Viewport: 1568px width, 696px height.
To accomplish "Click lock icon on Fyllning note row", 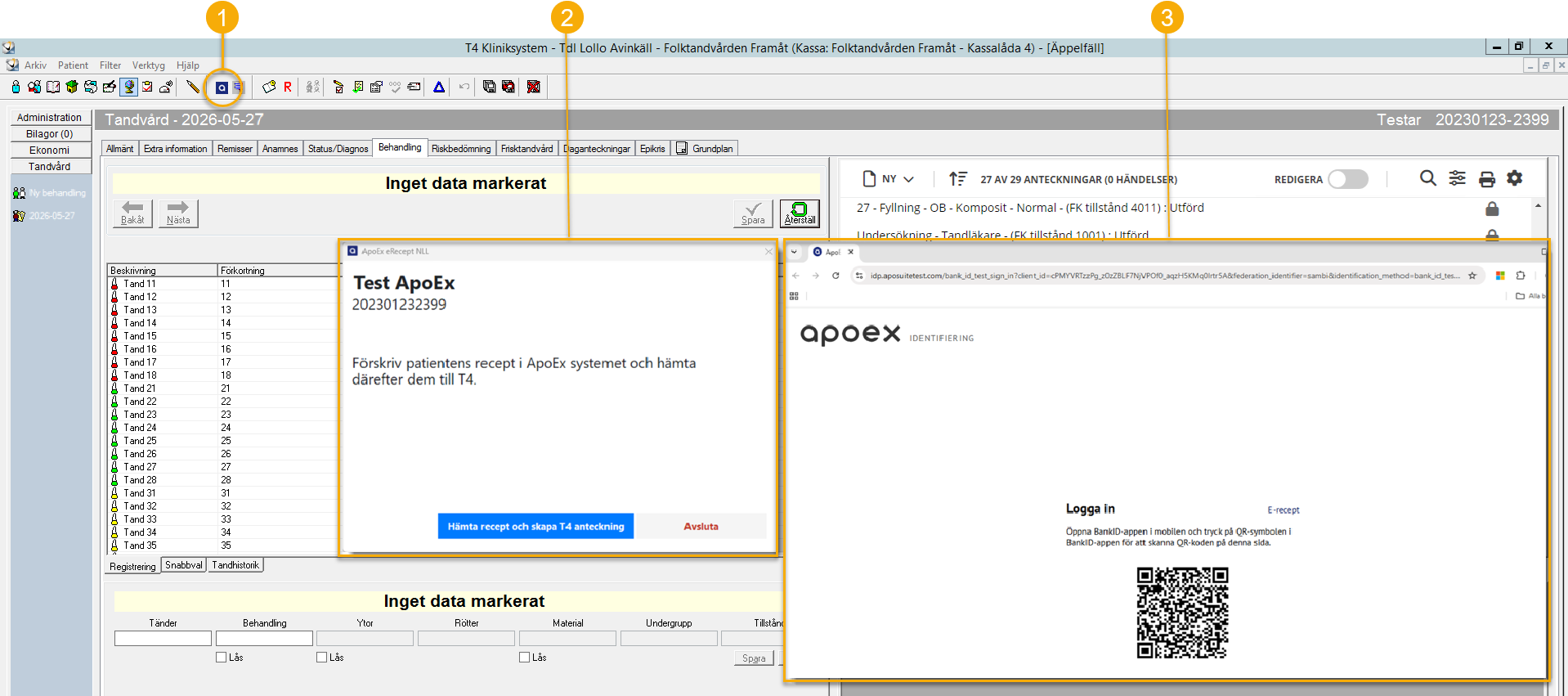I will [1492, 209].
